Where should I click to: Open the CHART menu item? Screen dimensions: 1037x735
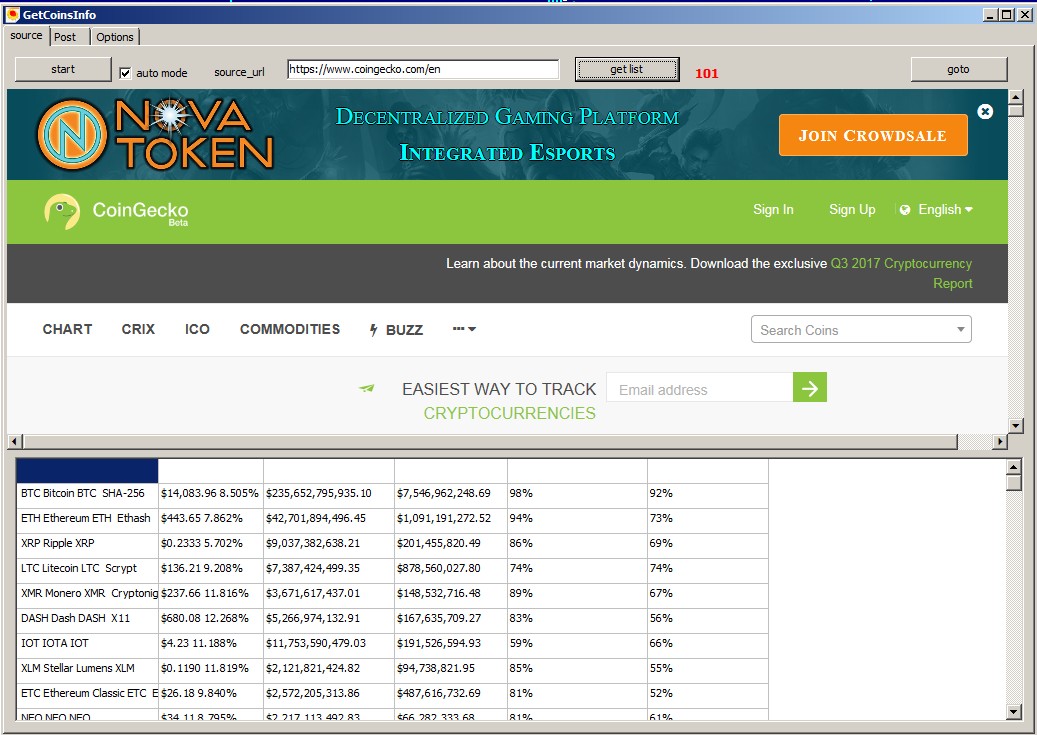[x=67, y=329]
